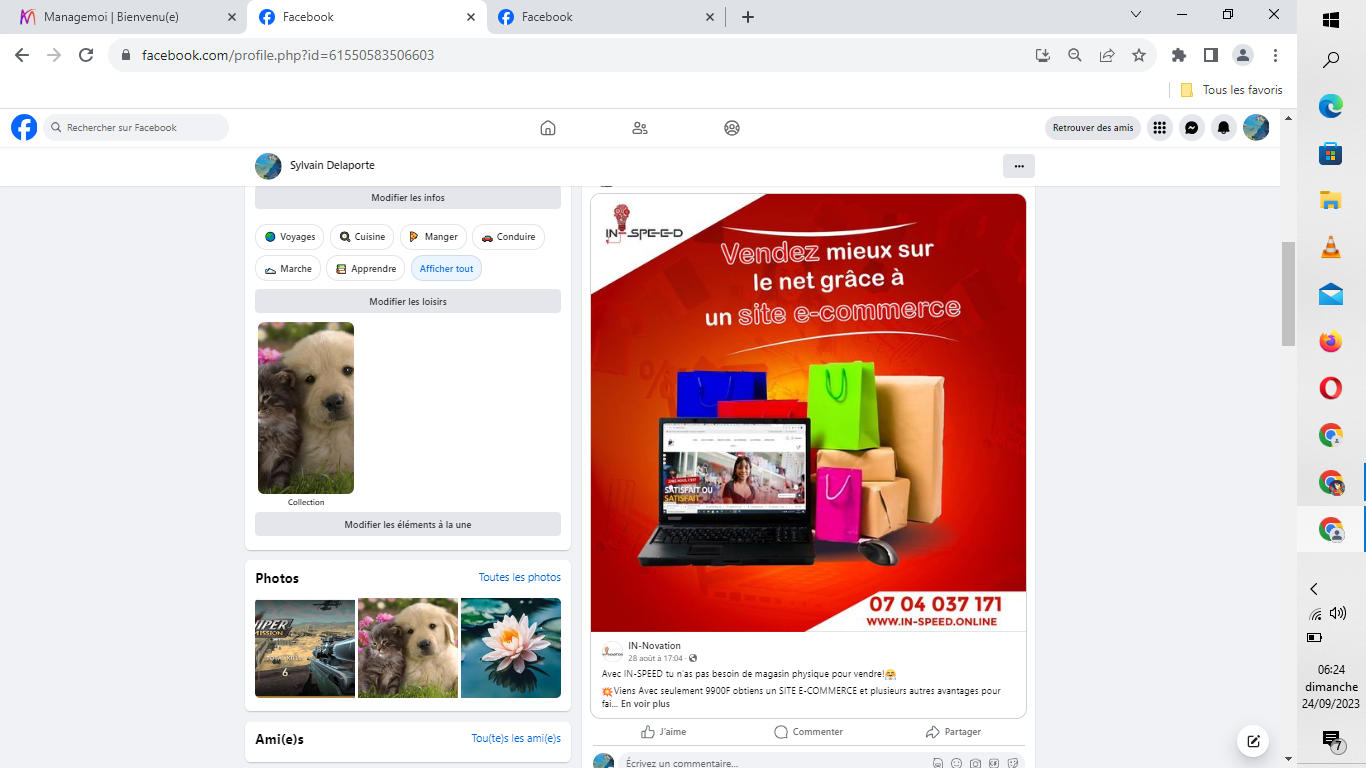Go to Facebook home icon
The width and height of the screenshot is (1366, 768).
pos(547,128)
